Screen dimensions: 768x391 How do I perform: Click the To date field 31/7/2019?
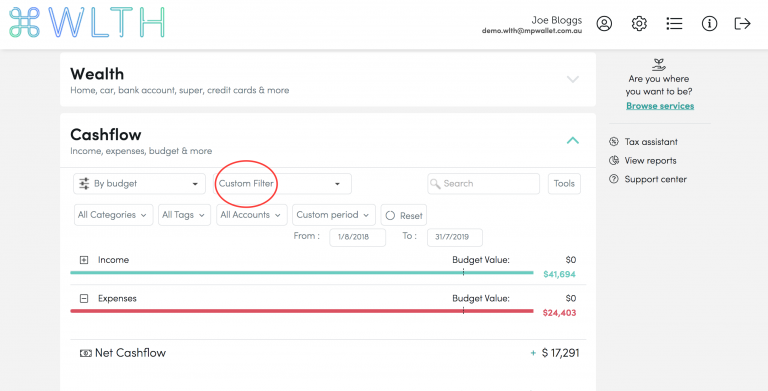tap(455, 237)
